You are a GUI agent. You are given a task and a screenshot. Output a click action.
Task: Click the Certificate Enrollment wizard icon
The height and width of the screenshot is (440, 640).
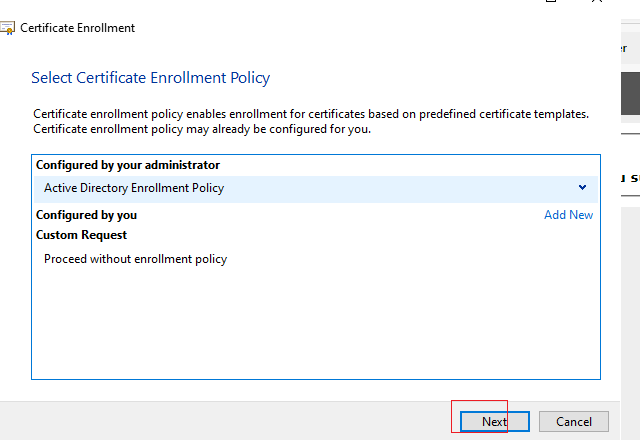coord(7,28)
